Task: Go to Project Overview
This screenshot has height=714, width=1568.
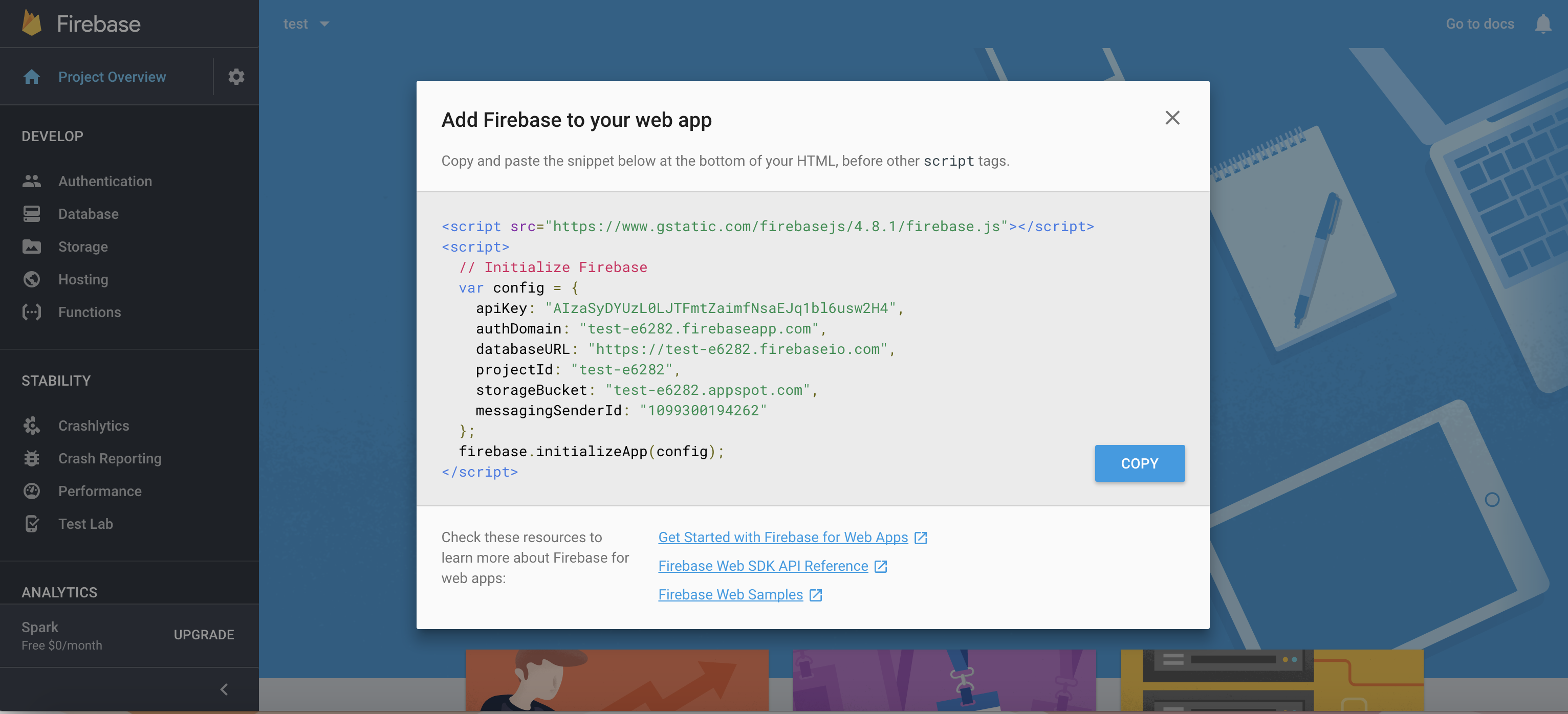Action: 112,77
